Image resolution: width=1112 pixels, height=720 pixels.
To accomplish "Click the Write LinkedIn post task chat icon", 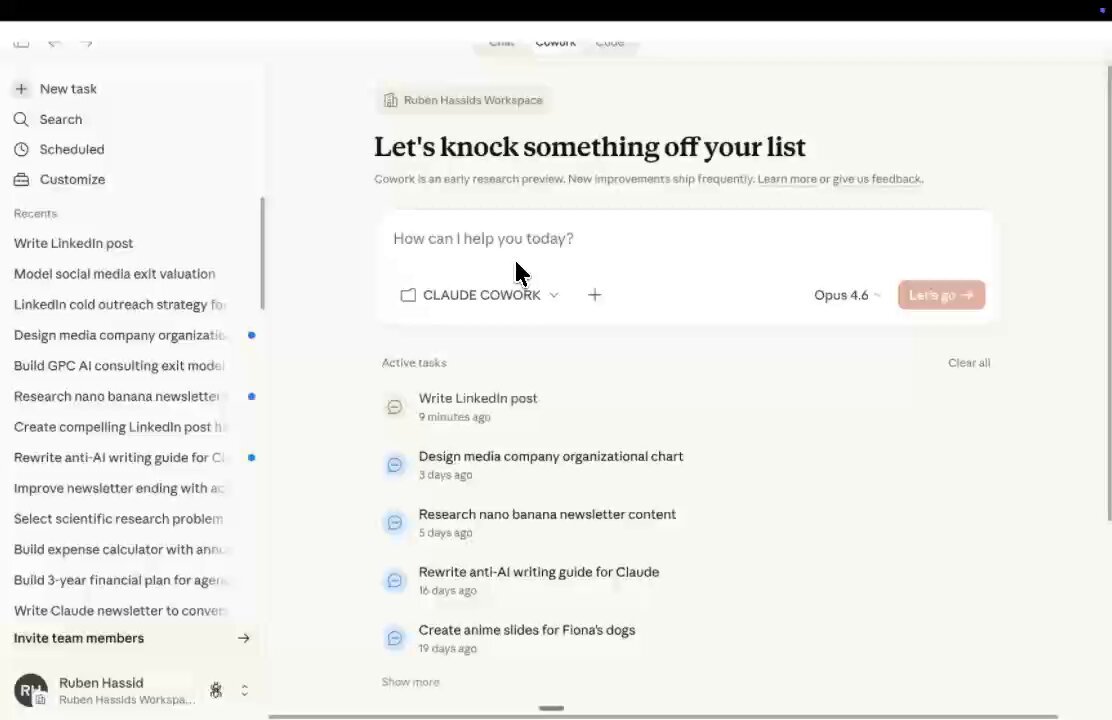I will [395, 407].
